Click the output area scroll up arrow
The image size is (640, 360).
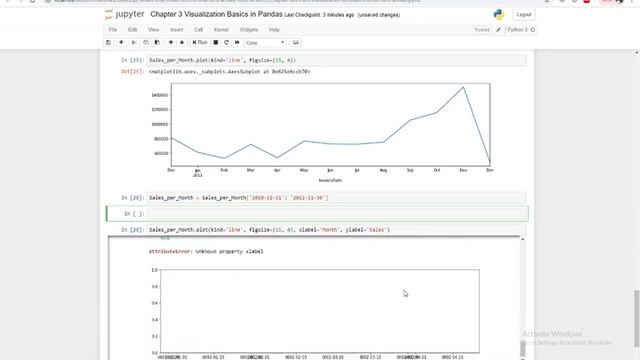tap(522, 239)
